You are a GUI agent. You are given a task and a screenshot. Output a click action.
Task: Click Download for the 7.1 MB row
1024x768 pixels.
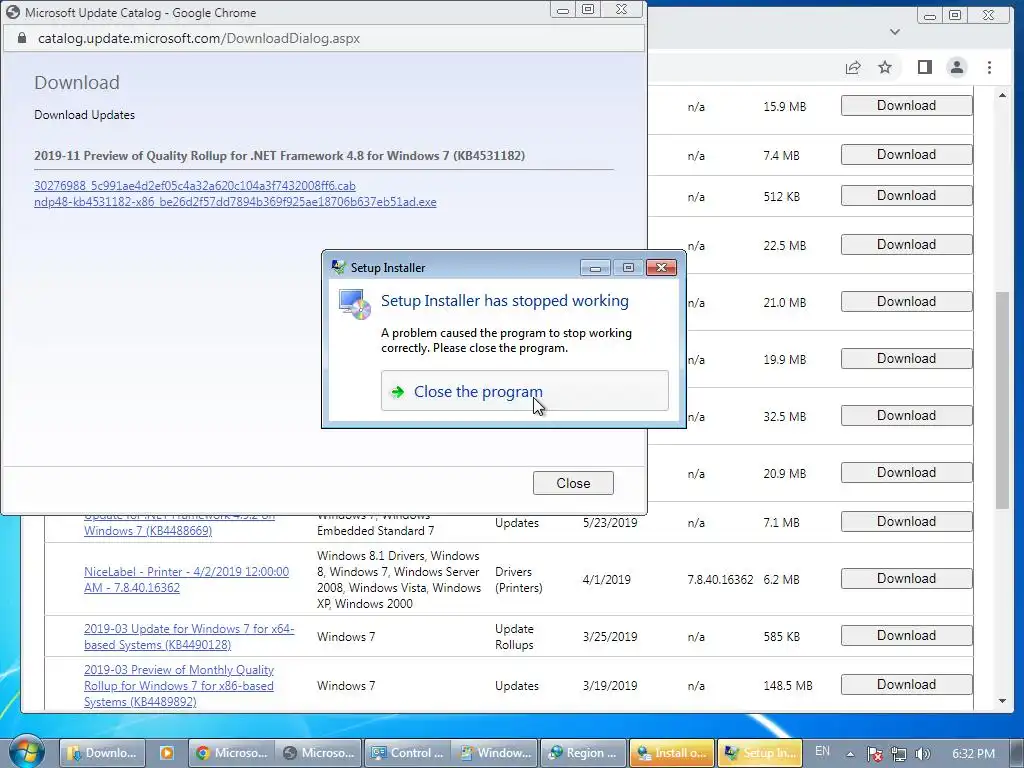906,522
